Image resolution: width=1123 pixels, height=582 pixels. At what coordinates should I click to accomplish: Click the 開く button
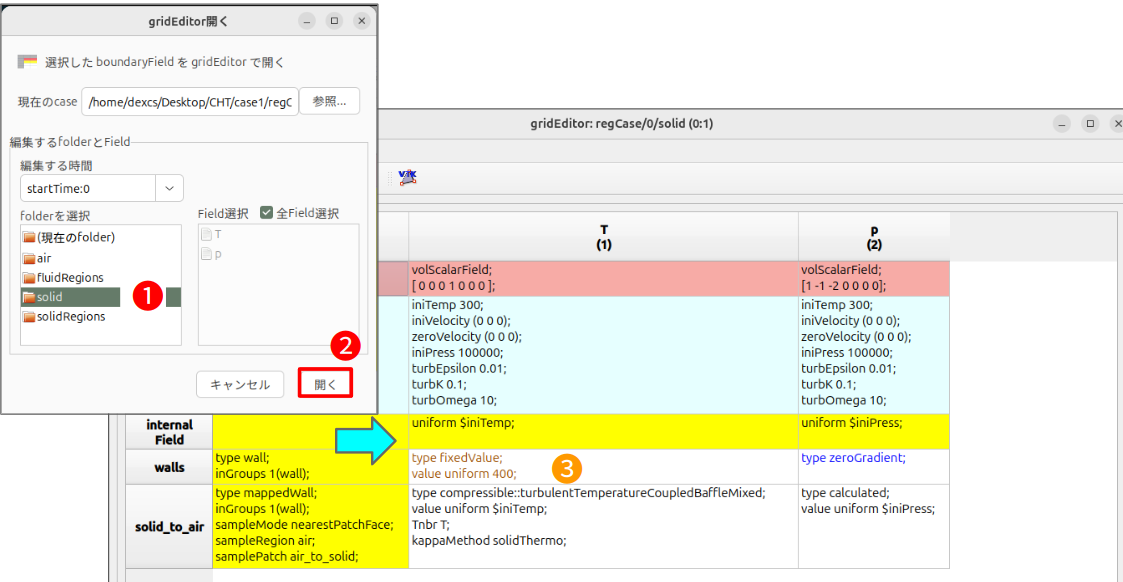coord(325,384)
